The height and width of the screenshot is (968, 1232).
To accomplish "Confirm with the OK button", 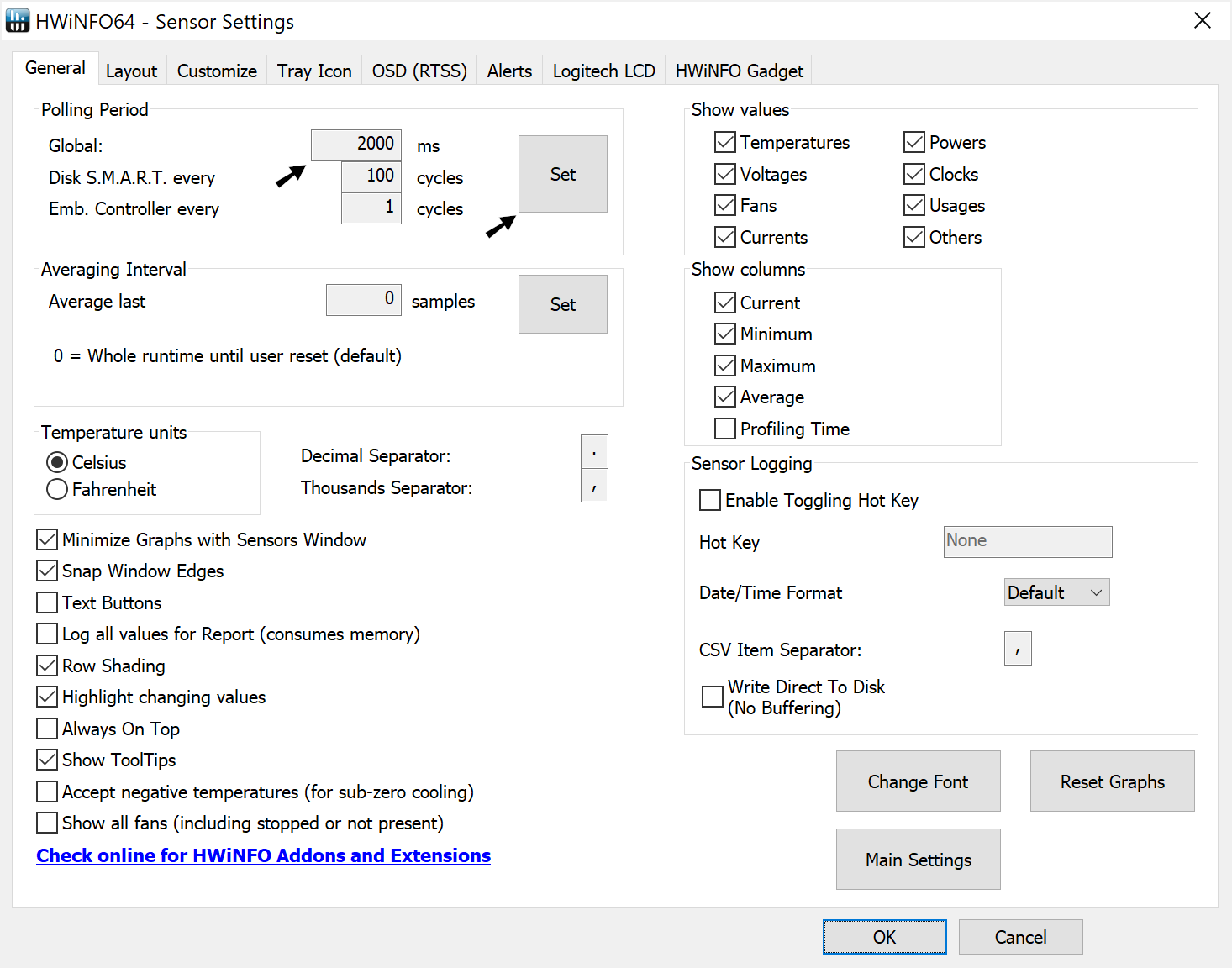I will (885, 937).
